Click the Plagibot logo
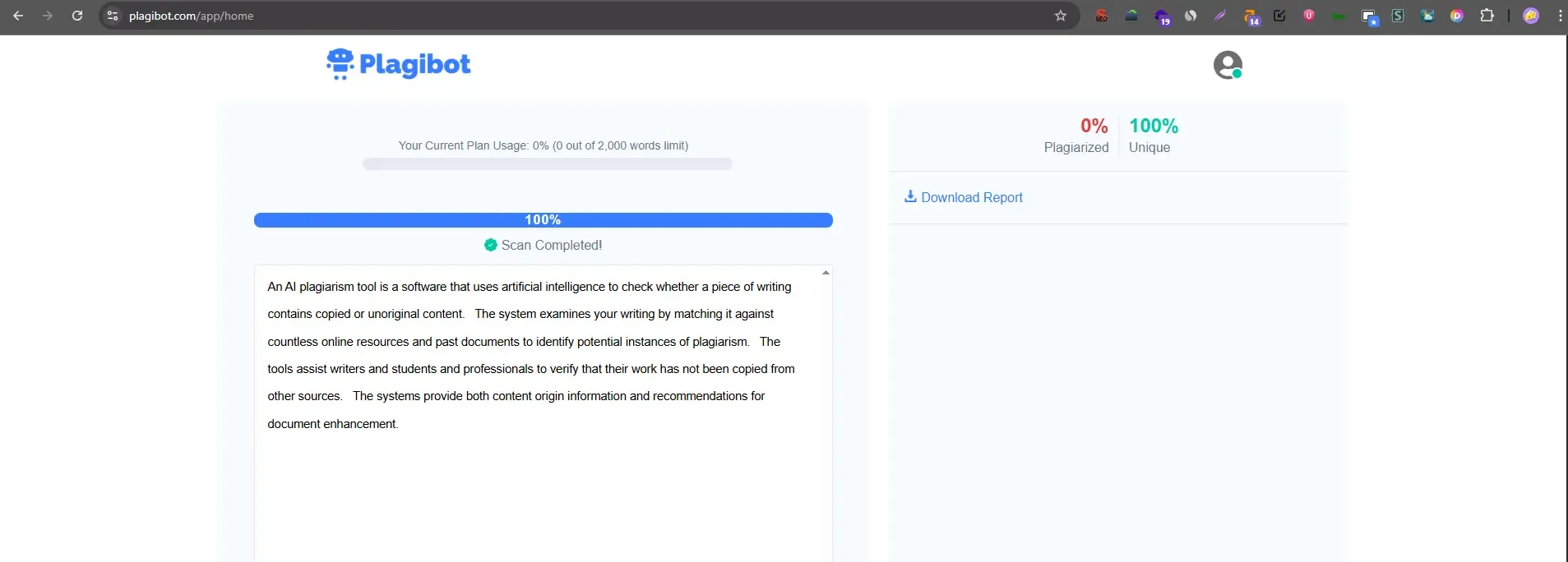This screenshot has width=1568, height=562. coord(398,64)
